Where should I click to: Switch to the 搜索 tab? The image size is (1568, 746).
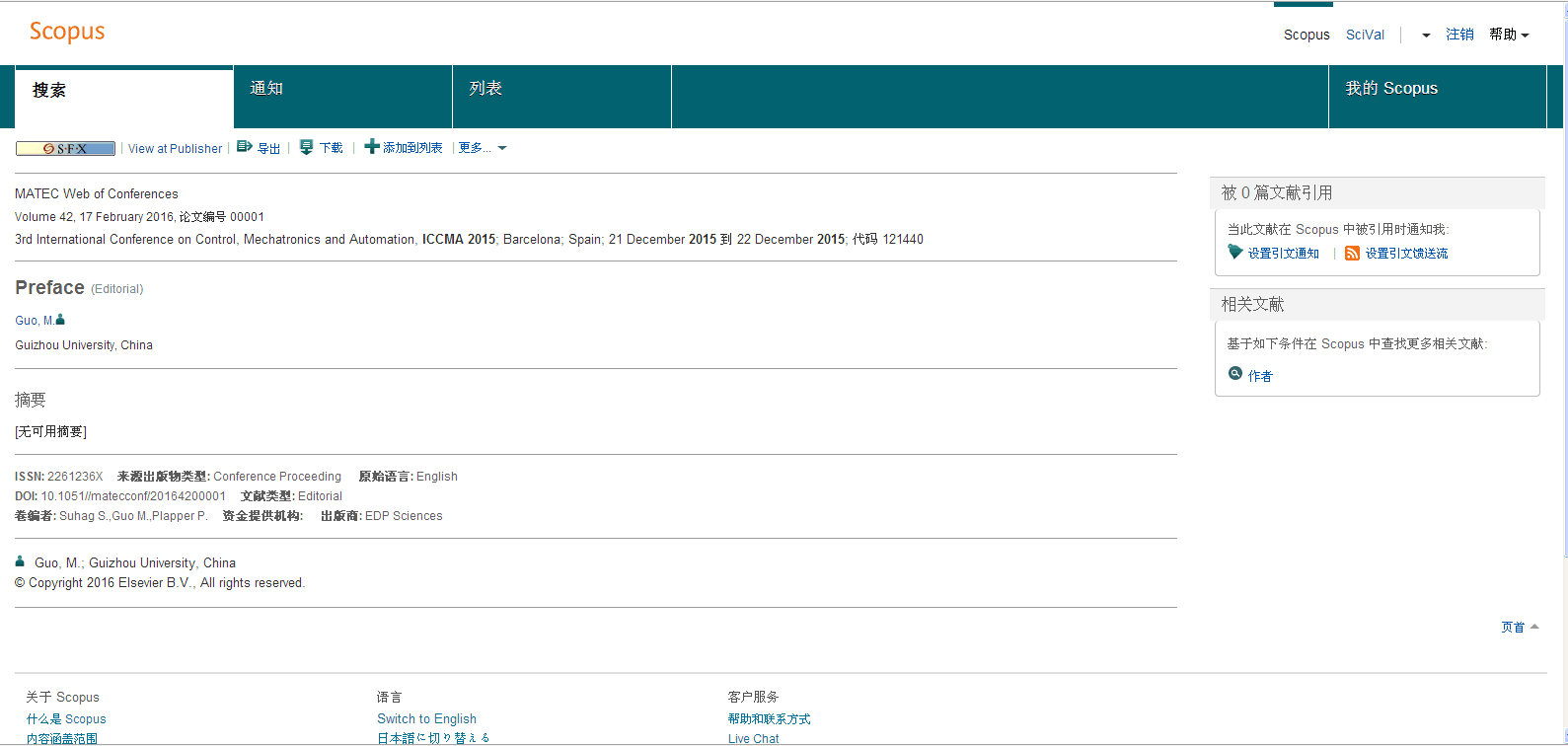click(x=124, y=97)
